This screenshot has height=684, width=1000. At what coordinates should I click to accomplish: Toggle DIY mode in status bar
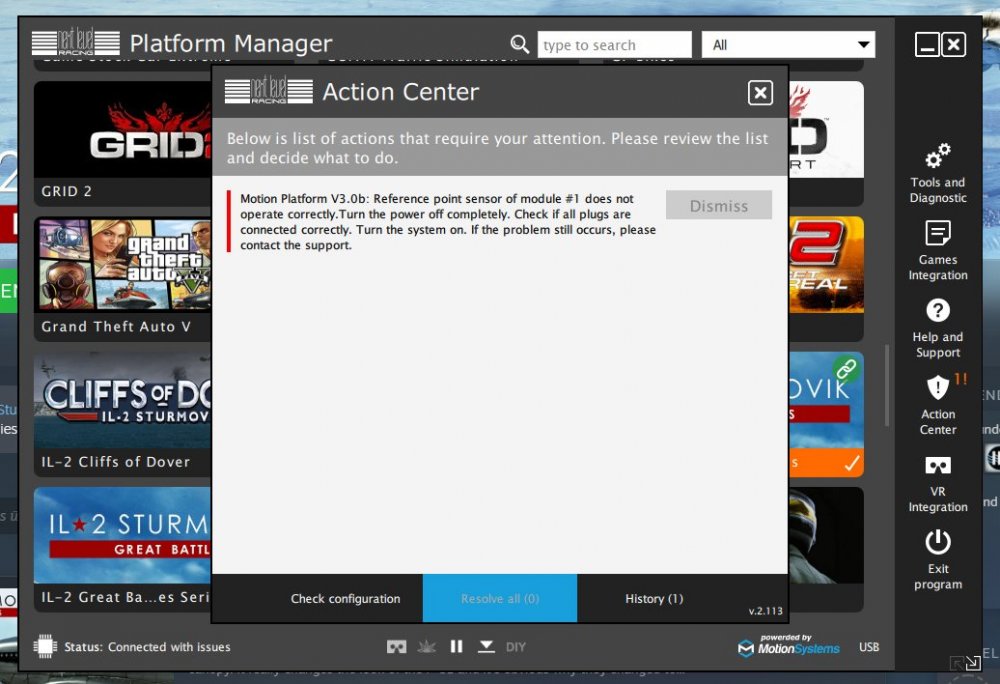pyautogui.click(x=515, y=647)
